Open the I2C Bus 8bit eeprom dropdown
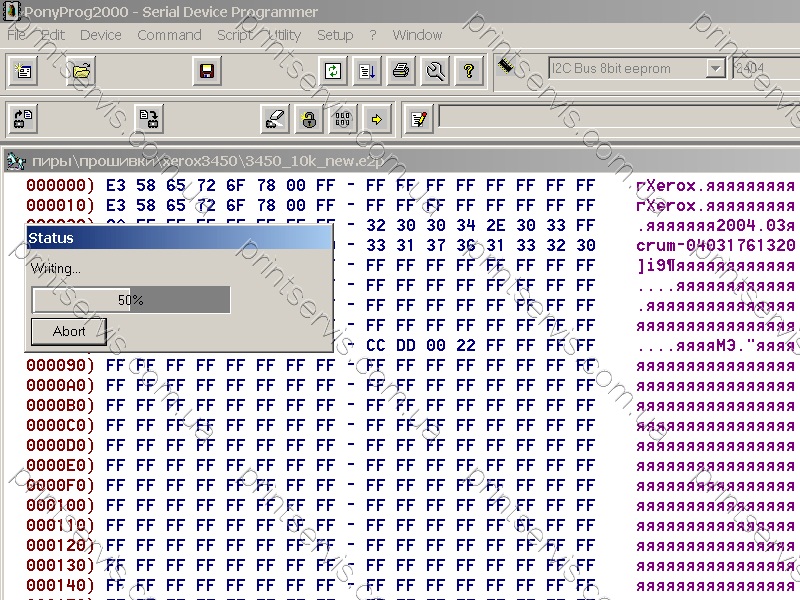This screenshot has width=800, height=600. click(715, 68)
